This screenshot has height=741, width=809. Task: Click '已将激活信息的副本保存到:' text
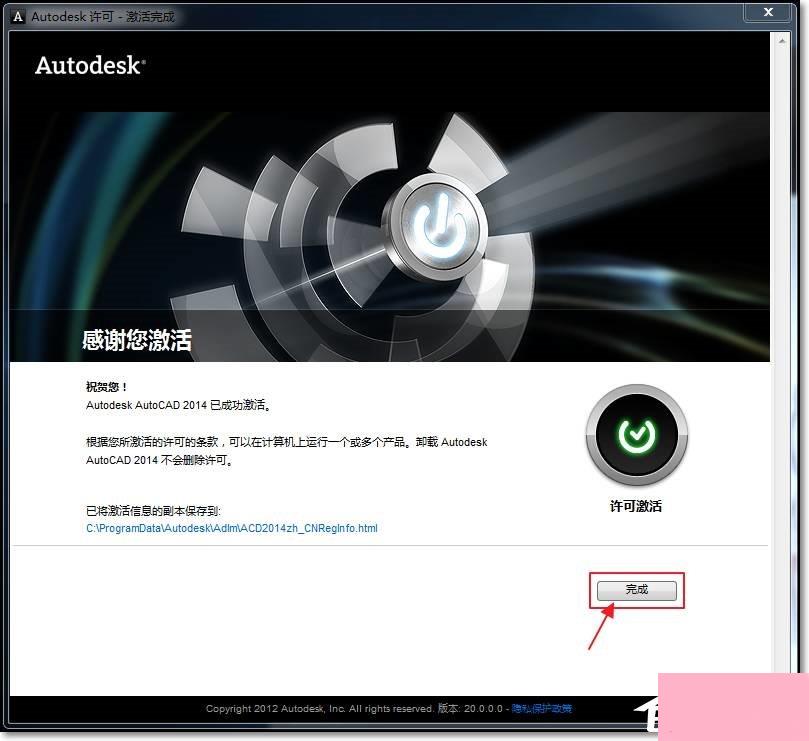(x=153, y=511)
